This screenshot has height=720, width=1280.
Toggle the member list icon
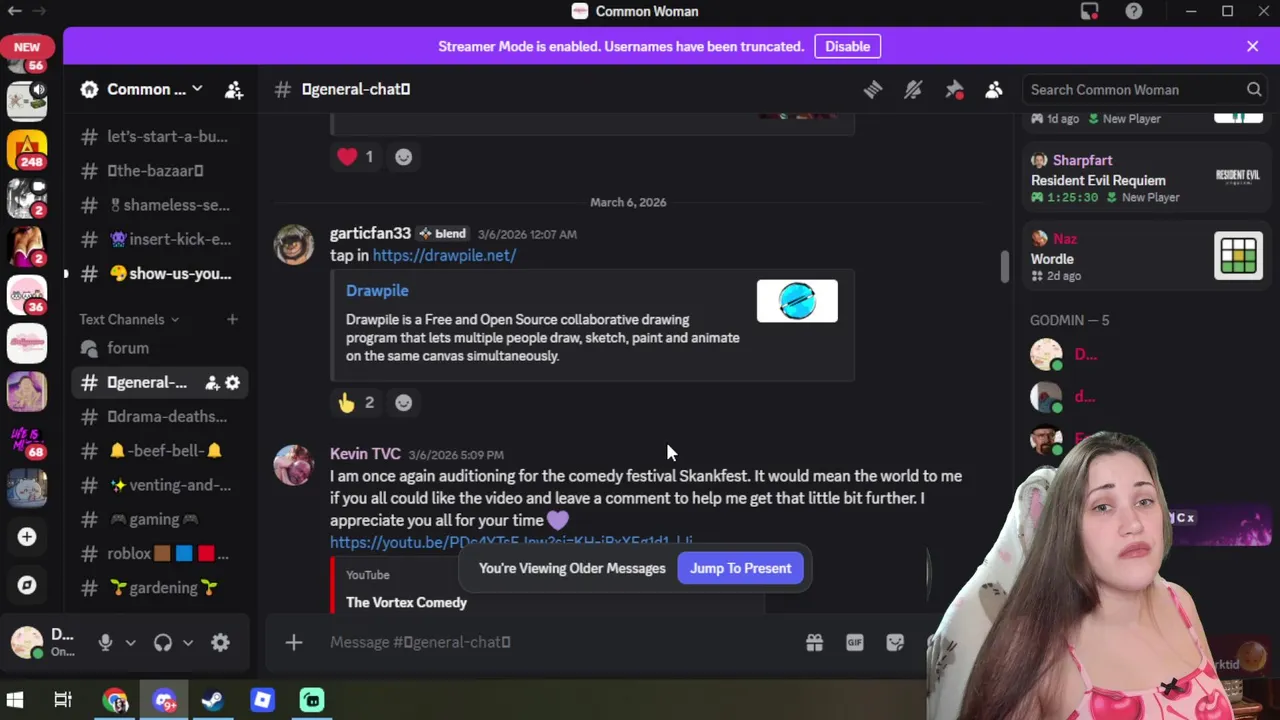[994, 90]
